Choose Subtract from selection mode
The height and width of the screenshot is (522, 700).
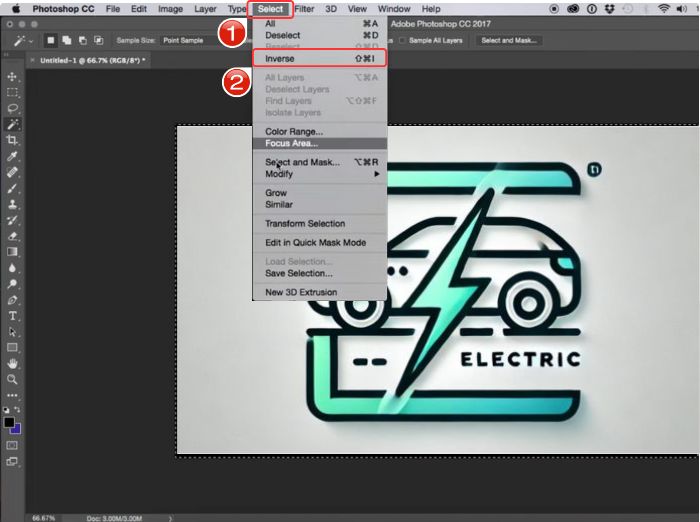(83, 41)
